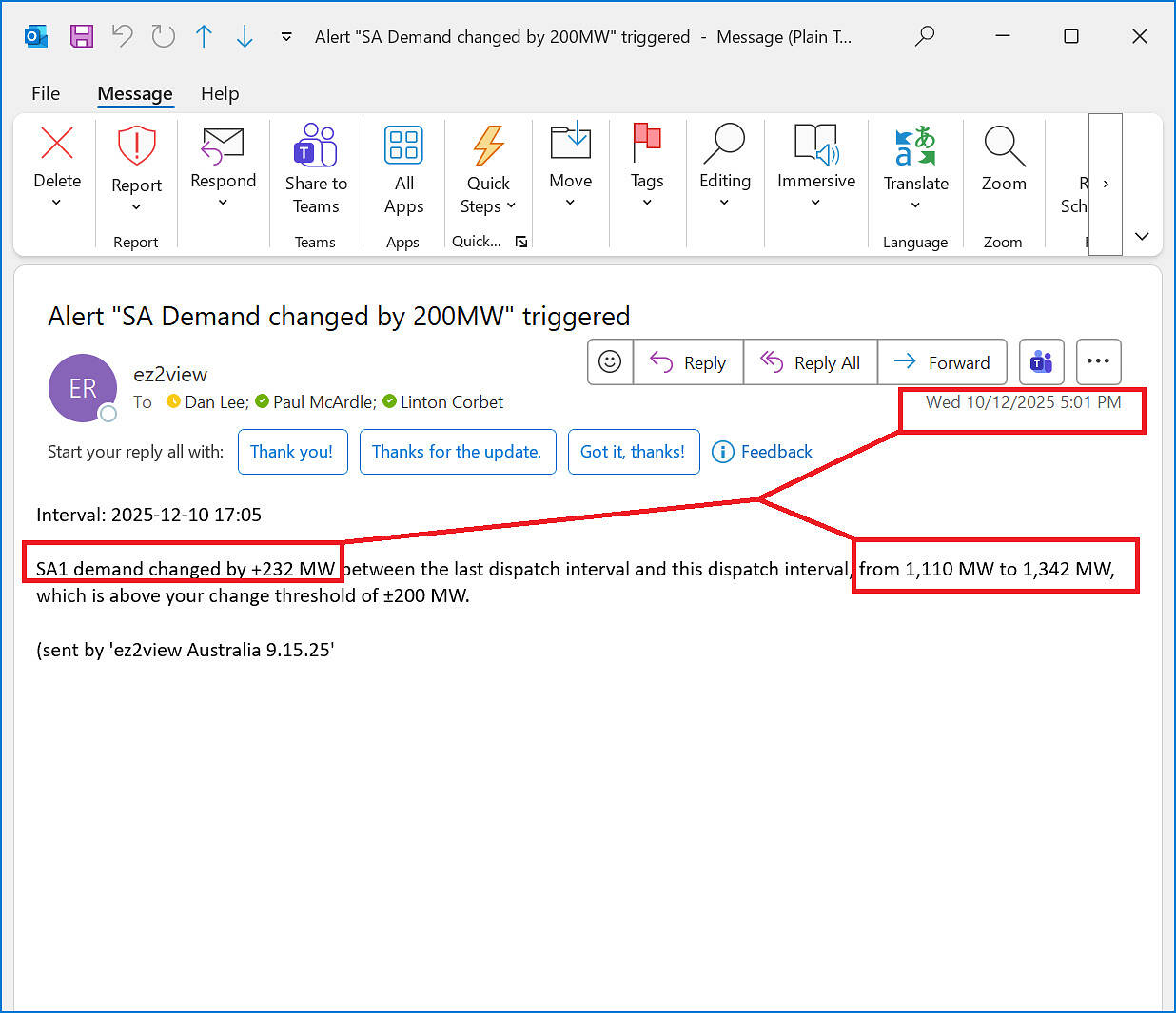Open more actions ellipsis button
This screenshot has width=1176, height=1013.
[x=1098, y=362]
